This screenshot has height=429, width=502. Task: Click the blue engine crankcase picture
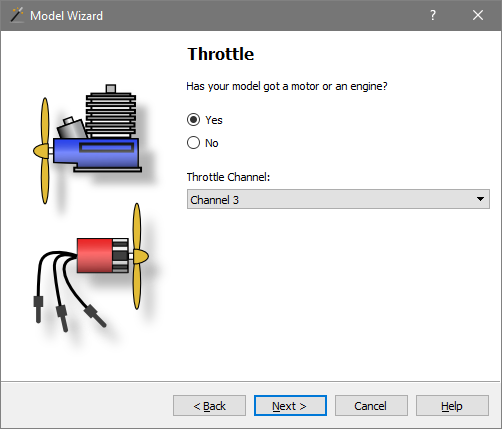pos(97,154)
